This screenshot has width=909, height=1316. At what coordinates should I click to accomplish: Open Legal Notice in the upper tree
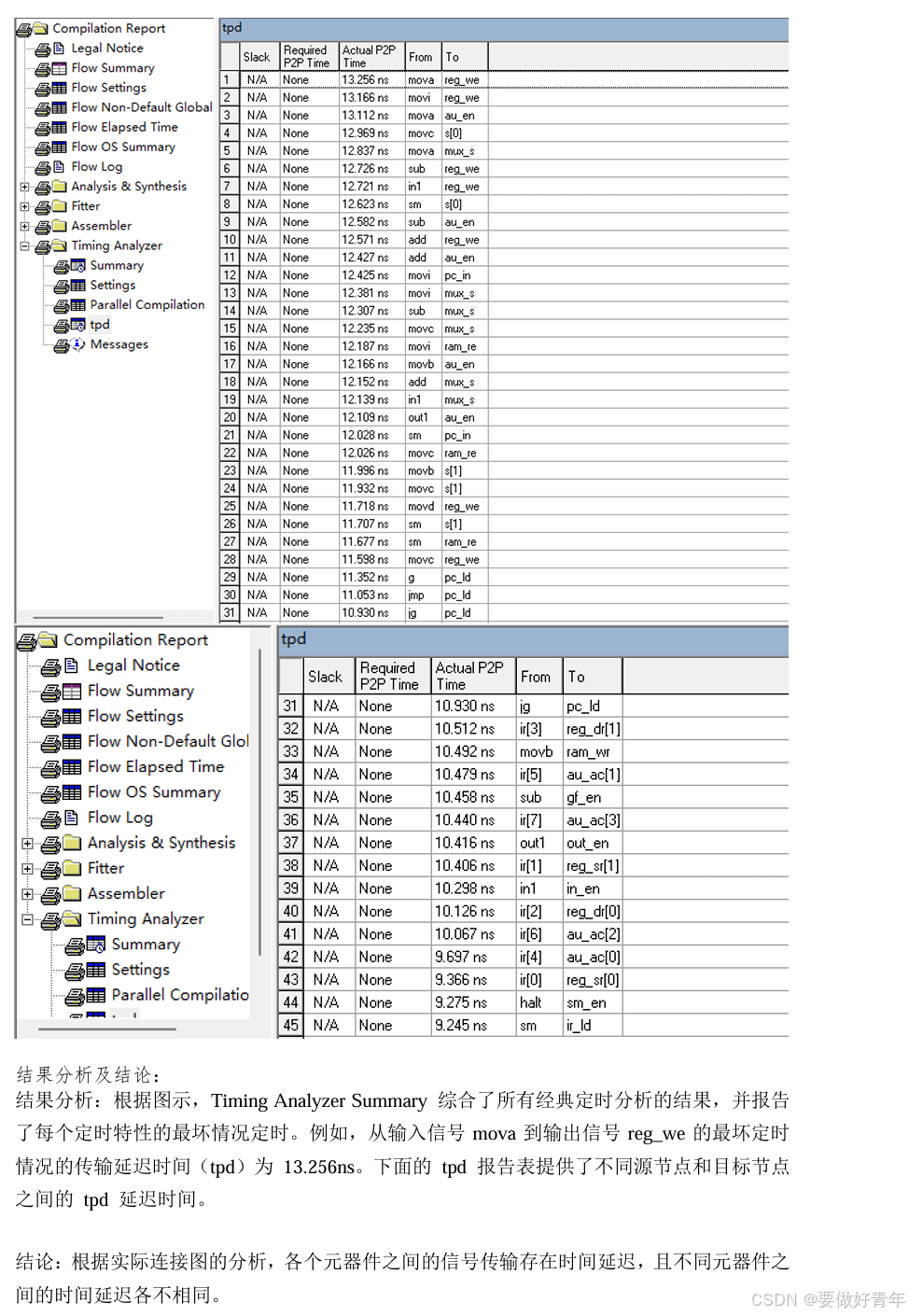point(107,48)
